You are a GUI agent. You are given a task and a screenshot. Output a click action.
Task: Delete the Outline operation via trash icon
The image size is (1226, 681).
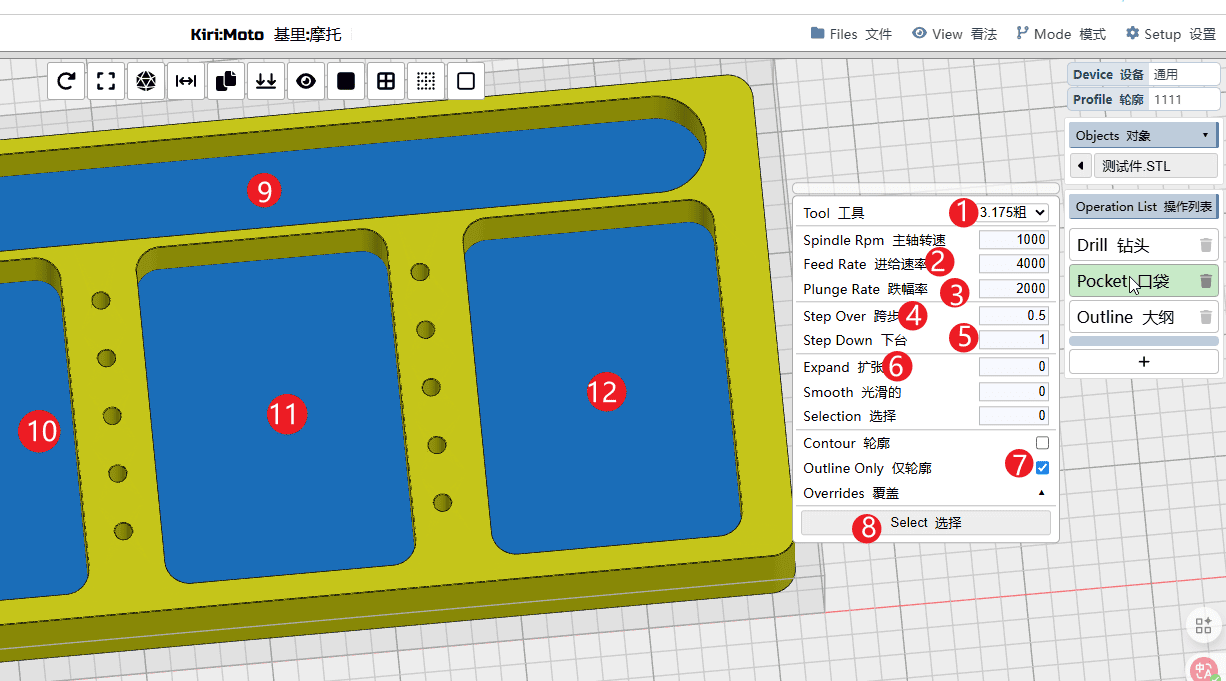pos(1206,318)
